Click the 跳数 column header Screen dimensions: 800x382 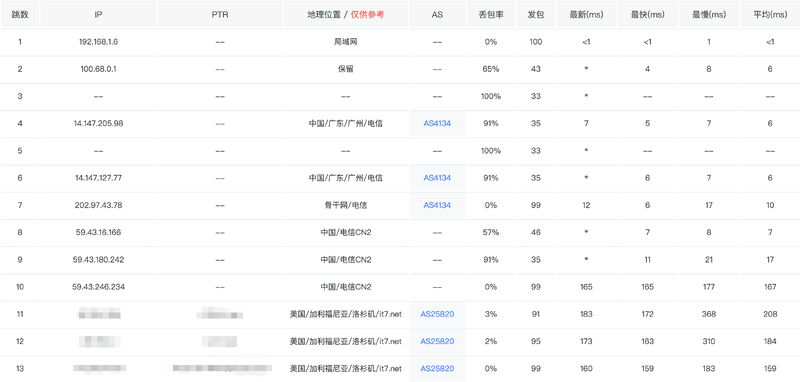pos(20,15)
